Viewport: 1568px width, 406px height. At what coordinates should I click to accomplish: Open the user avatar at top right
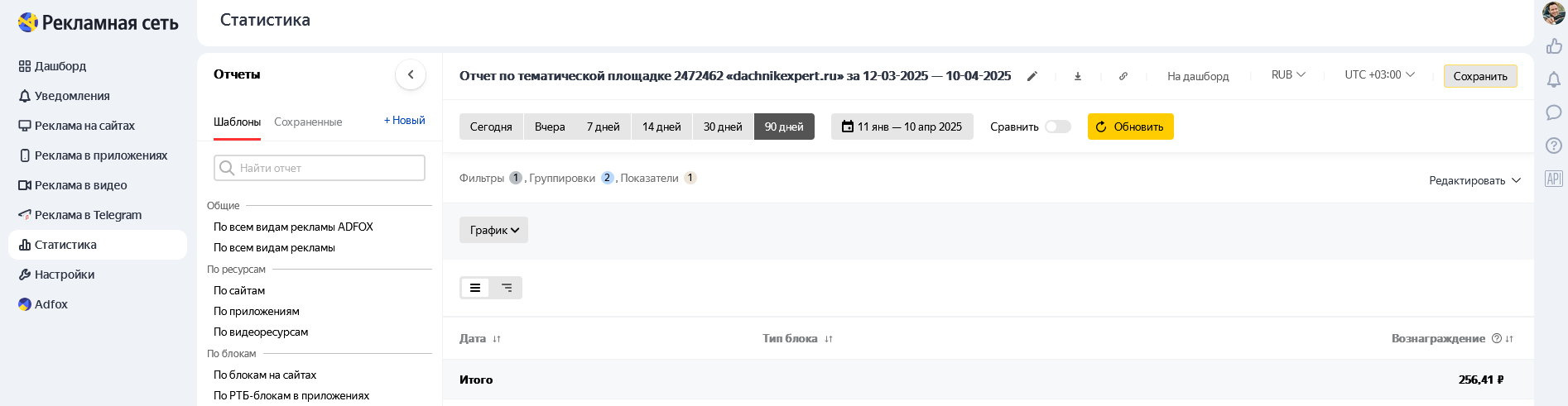pyautogui.click(x=1554, y=13)
